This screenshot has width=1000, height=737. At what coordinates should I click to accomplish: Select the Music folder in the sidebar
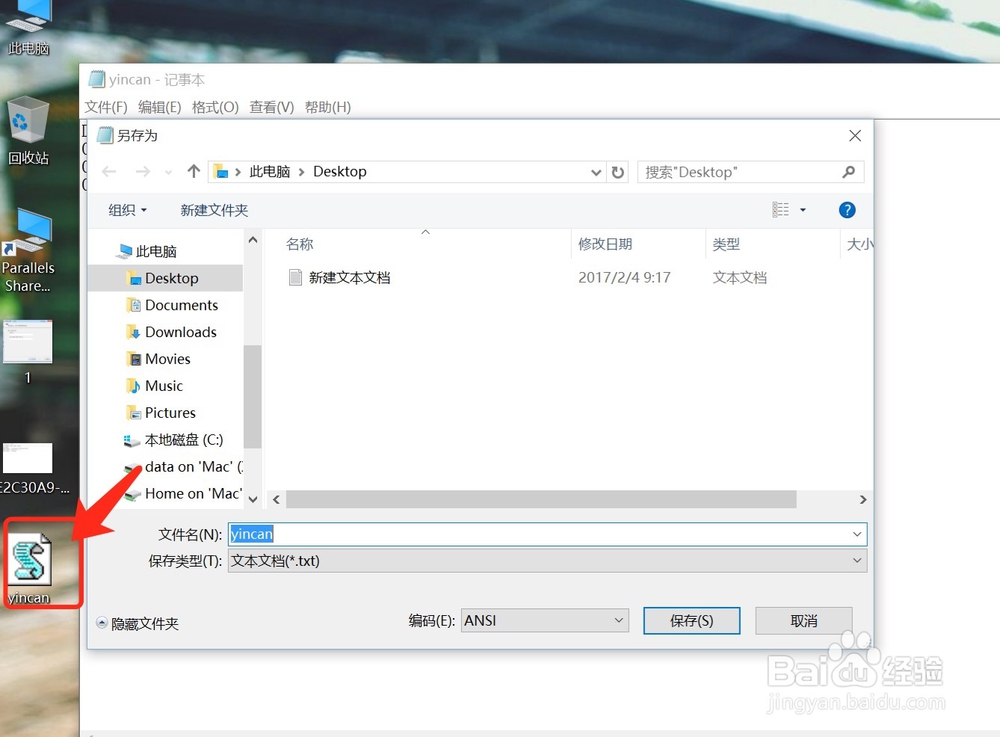click(164, 385)
